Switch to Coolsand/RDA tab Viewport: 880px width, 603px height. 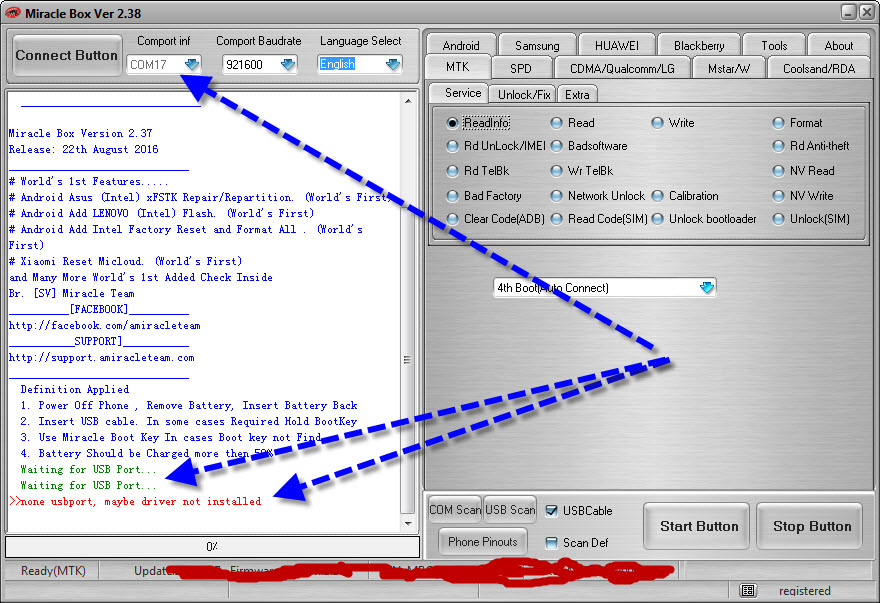pos(819,68)
